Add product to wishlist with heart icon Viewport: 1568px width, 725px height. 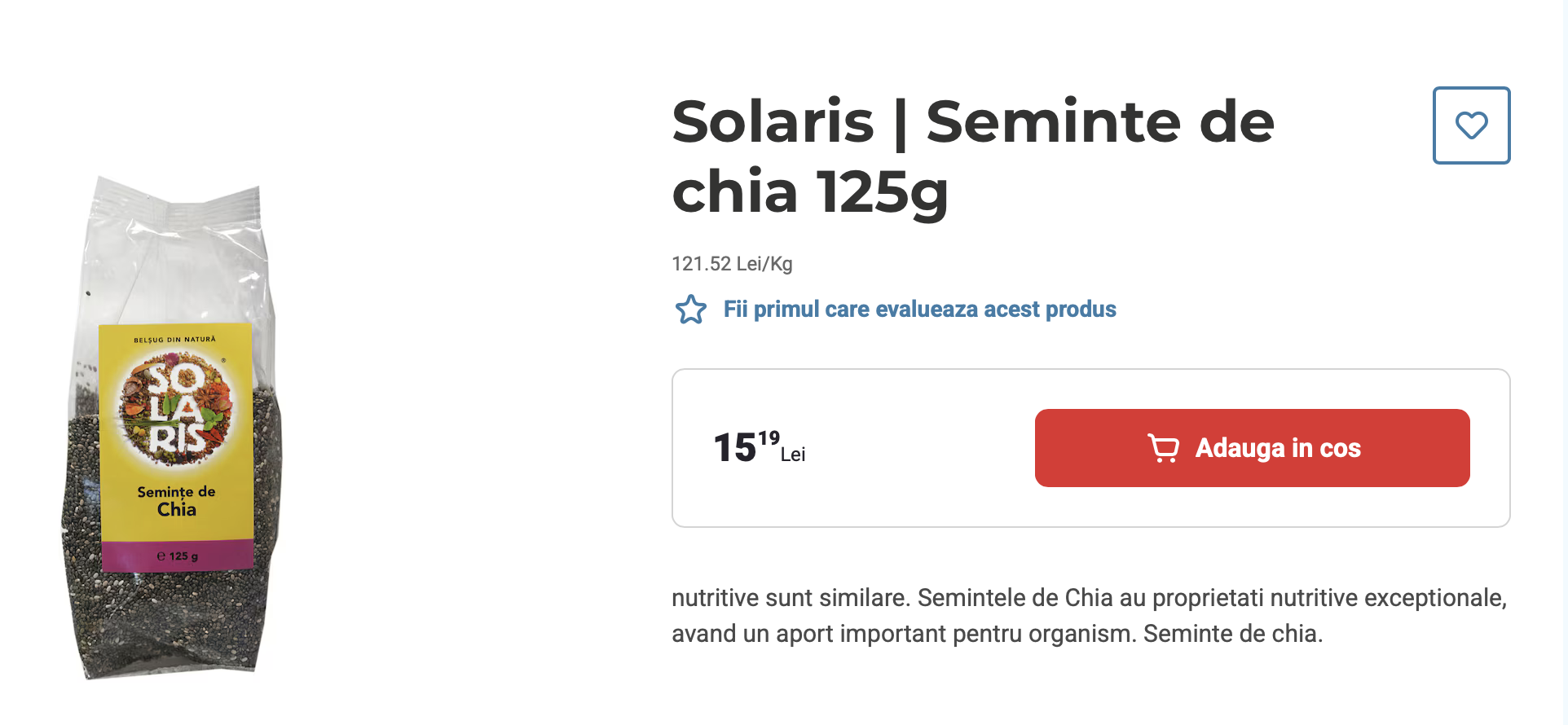click(1471, 125)
